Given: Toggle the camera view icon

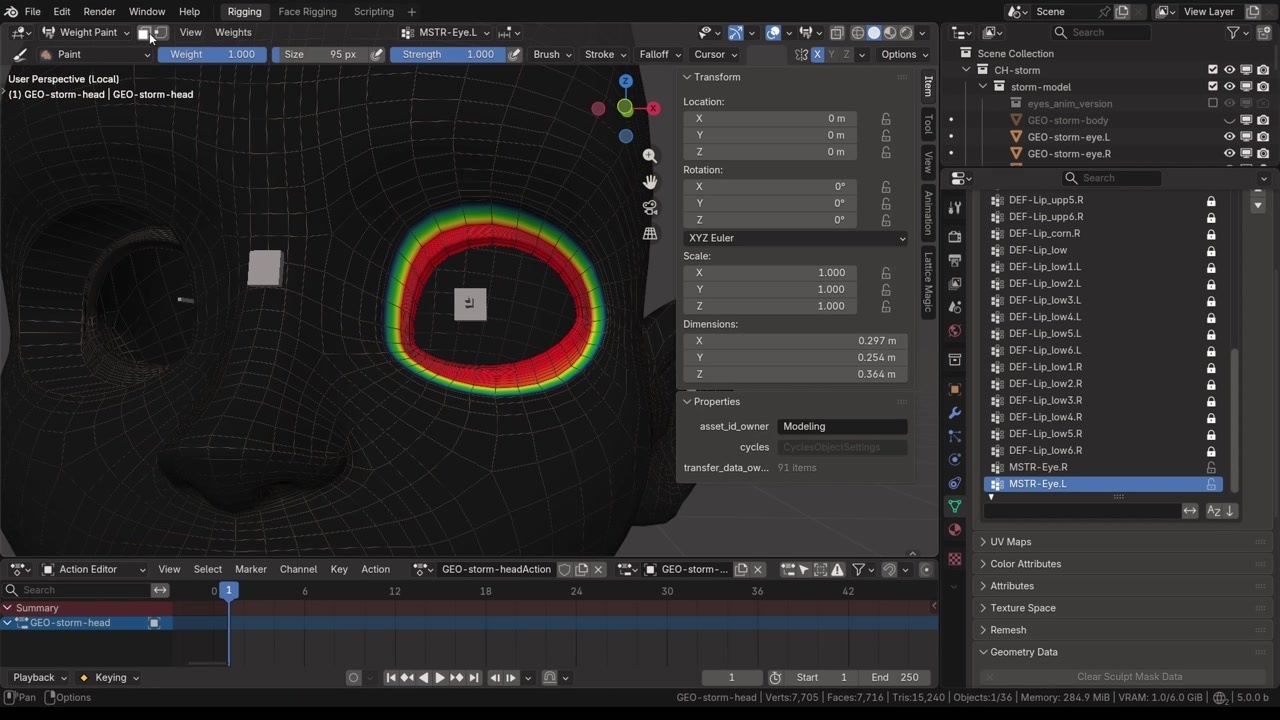Looking at the screenshot, I should click(x=650, y=208).
